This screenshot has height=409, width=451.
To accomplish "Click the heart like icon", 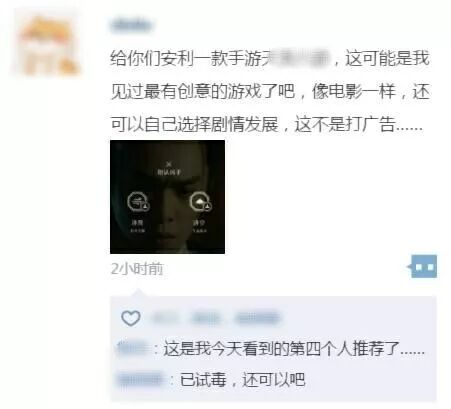I will click(x=131, y=318).
